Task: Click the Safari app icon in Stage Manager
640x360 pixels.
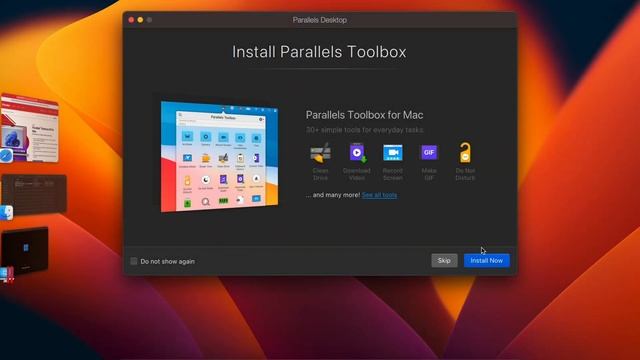Action: (6, 156)
